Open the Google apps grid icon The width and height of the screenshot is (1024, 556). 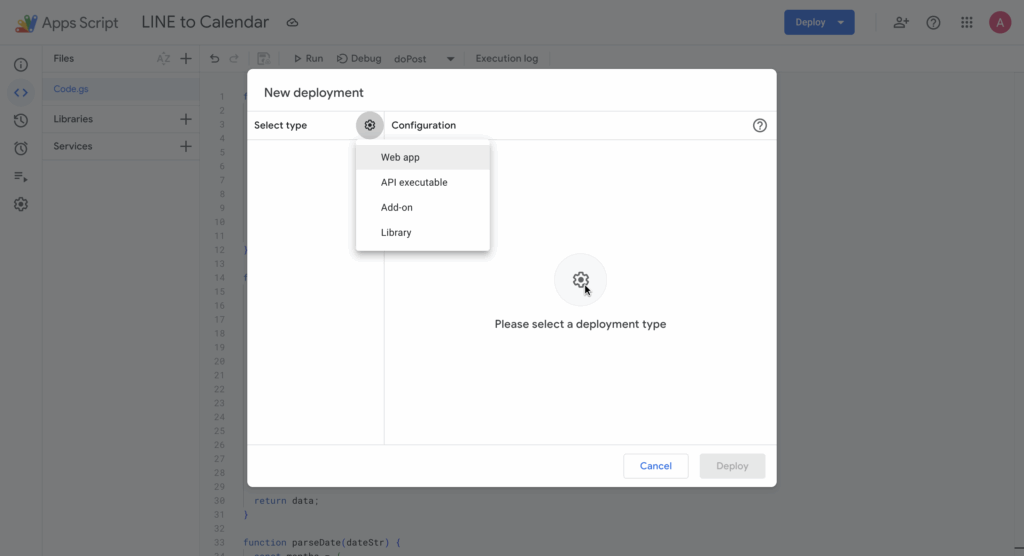click(966, 22)
